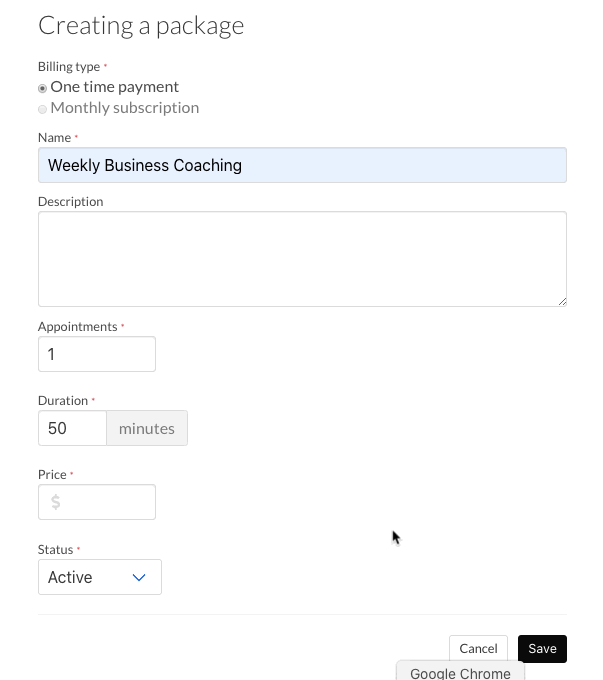Choose the Monthly subscription radio button
603x680 pixels.
pyautogui.click(x=42, y=109)
